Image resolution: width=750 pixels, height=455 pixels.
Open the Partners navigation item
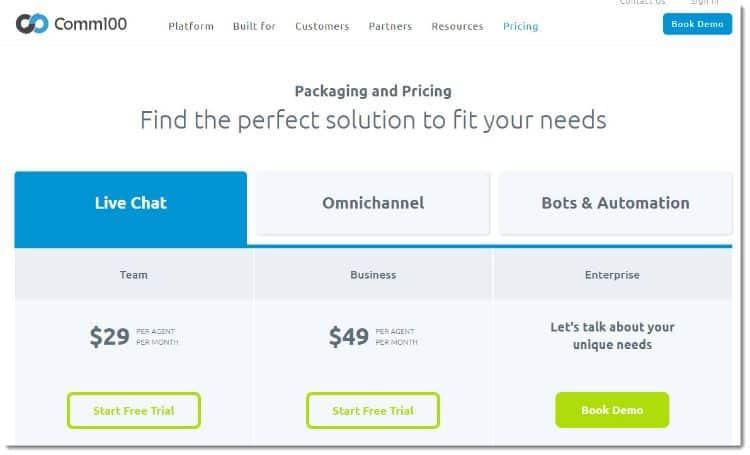pos(390,26)
